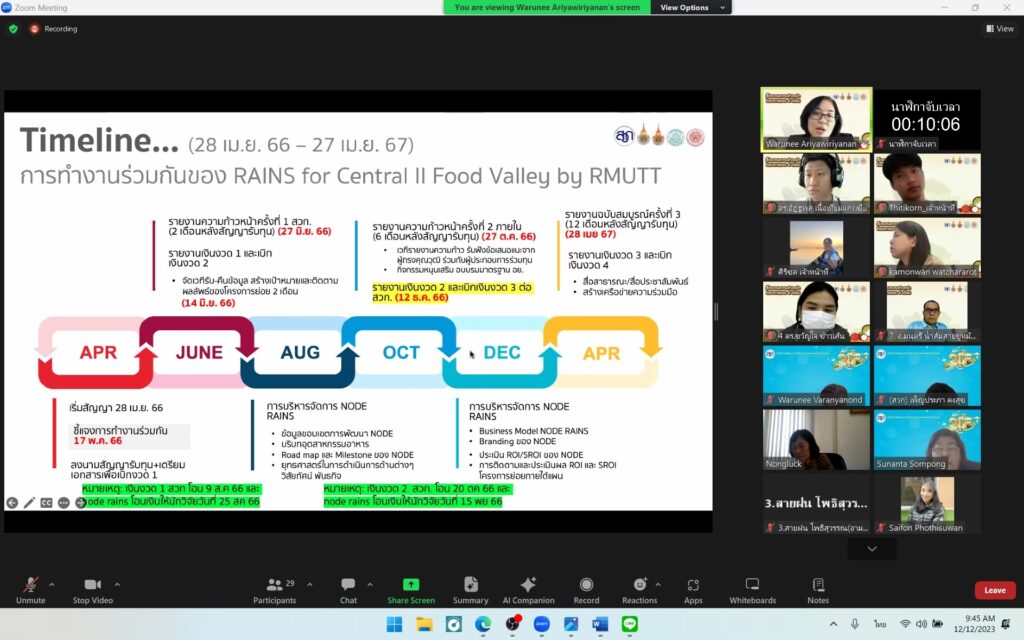This screenshot has height=640, width=1024.
Task: Open Zoom Apps
Action: 693,588
